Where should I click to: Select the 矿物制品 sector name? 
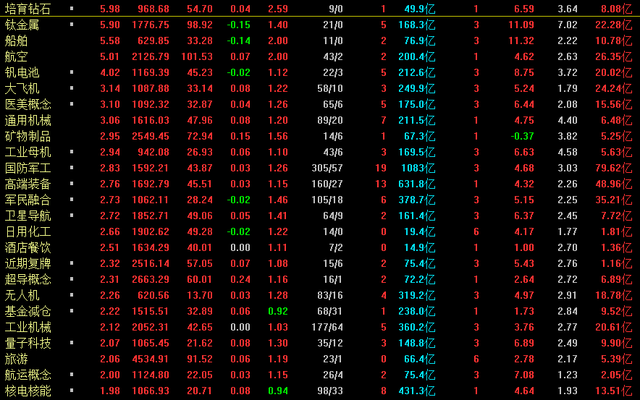tap(28, 136)
